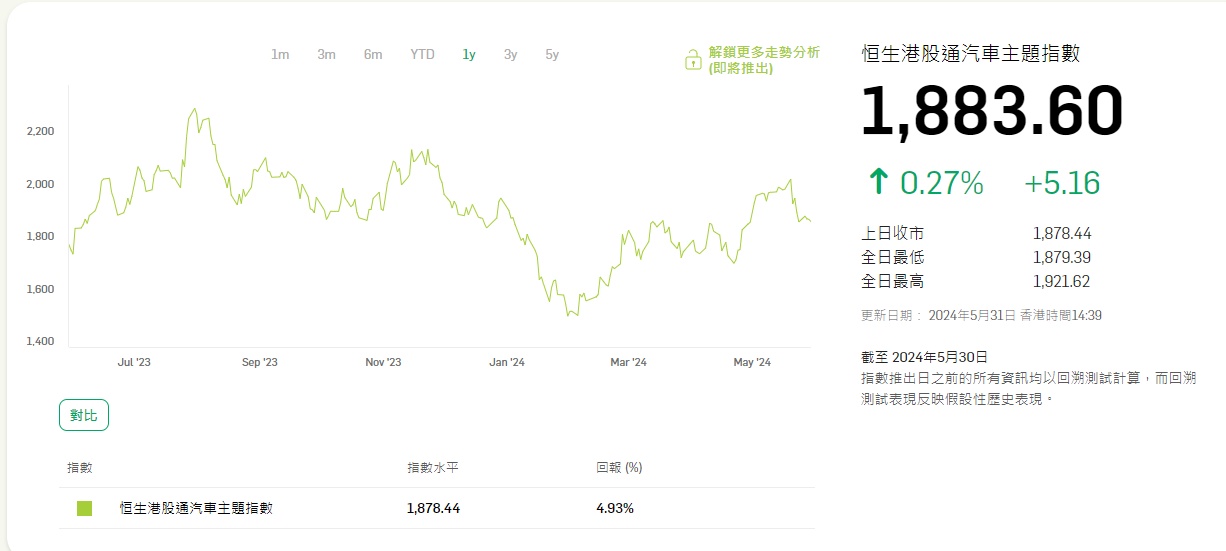Click the 恒生港股通汽車主題指數 table row name
The image size is (1226, 551).
click(196, 508)
